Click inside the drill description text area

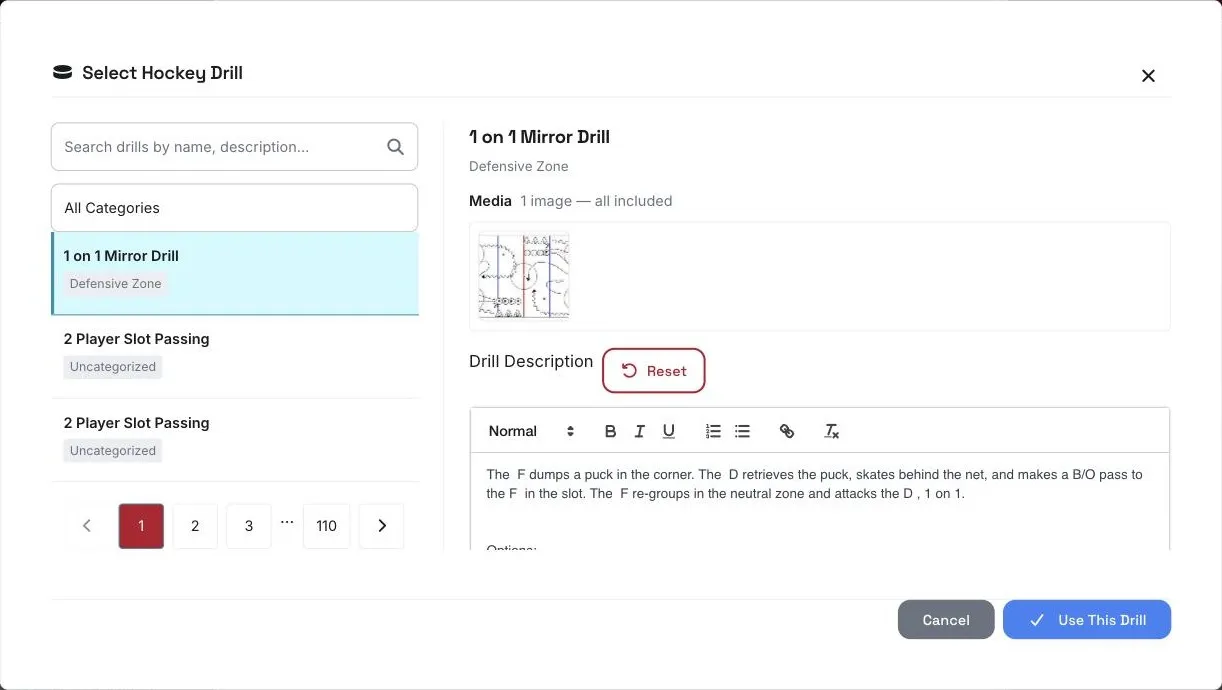819,500
